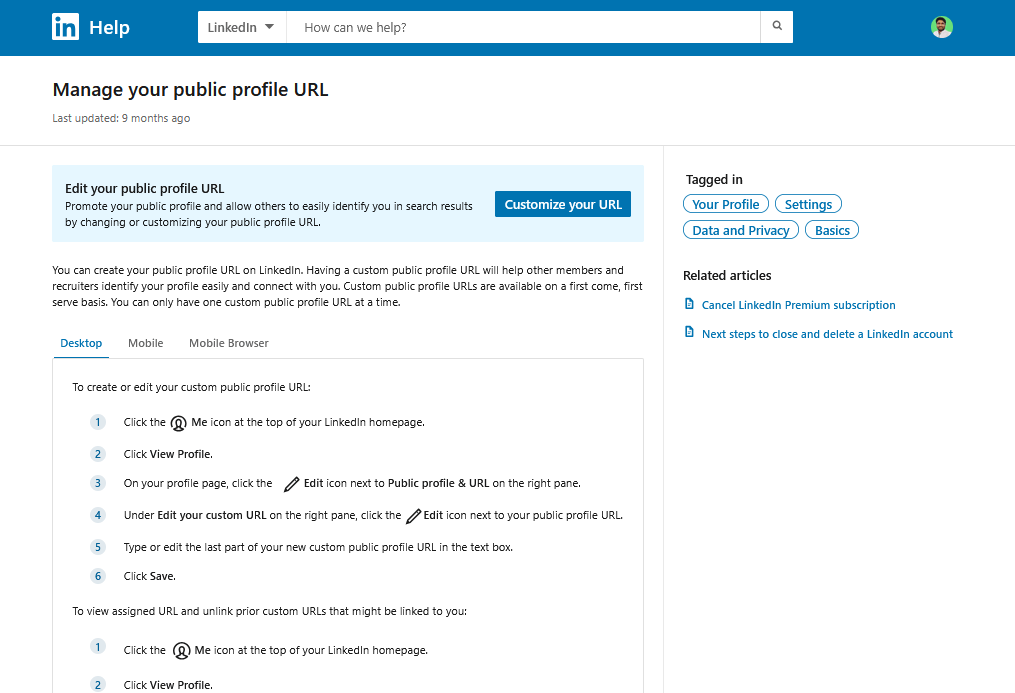Screen dimensions: 1015x693
Task: Click the first step 2 Click View Profile text
Action: tap(168, 454)
